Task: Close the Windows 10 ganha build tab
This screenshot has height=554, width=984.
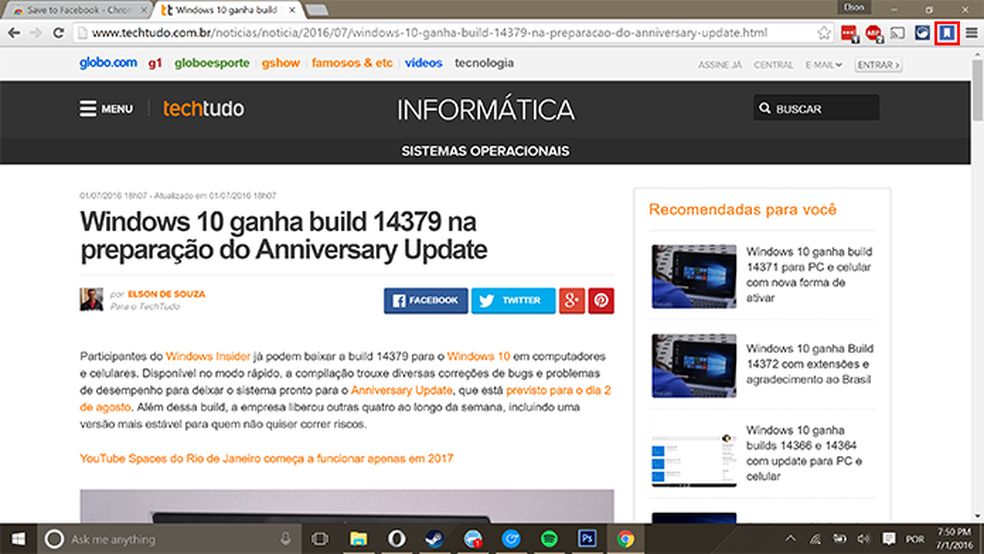Action: (x=292, y=10)
